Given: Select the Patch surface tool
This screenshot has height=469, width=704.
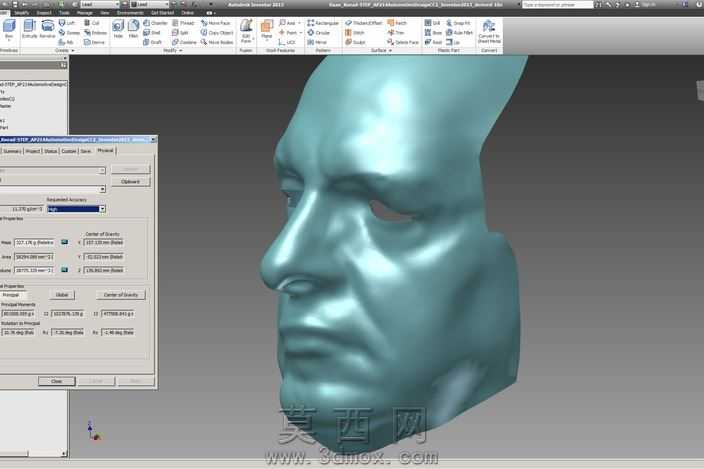Looking at the screenshot, I should click(x=397, y=23).
